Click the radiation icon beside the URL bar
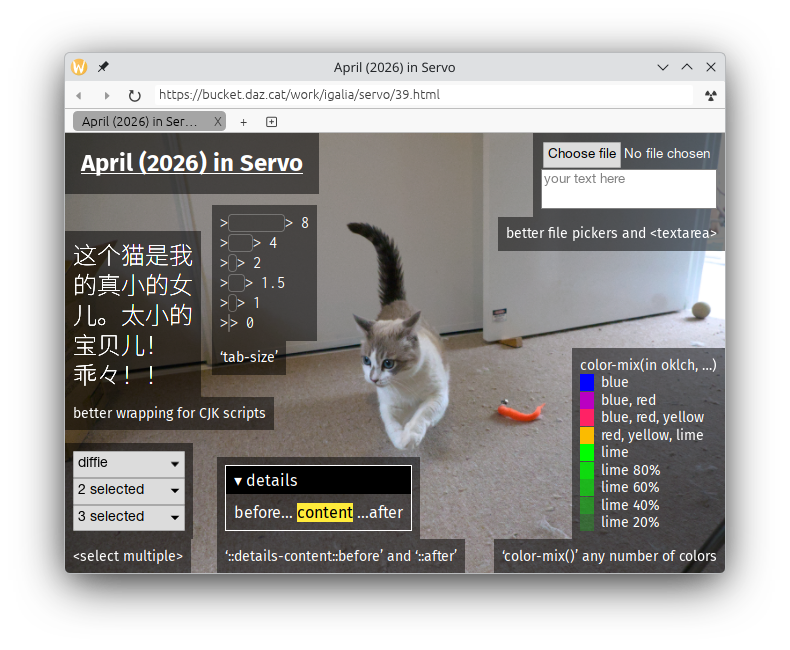Image resolution: width=790 pixels, height=650 pixels. point(711,95)
